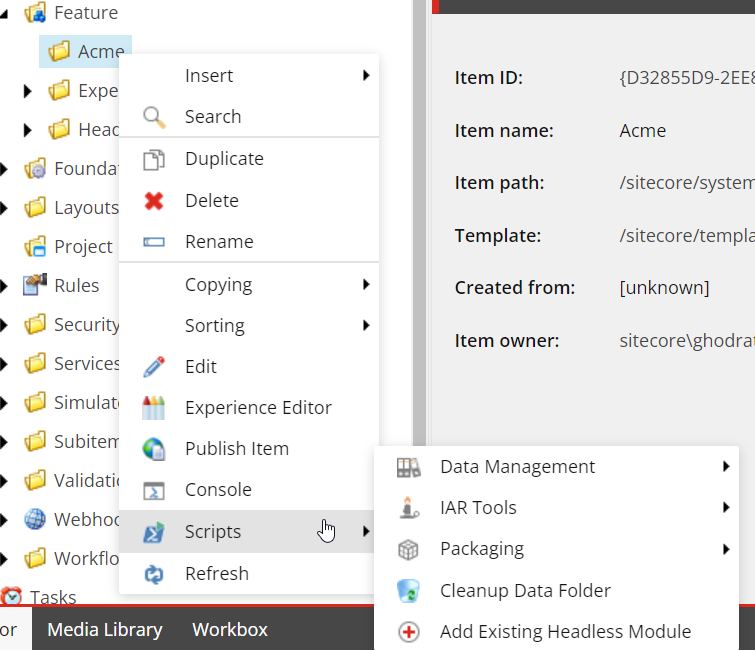The width and height of the screenshot is (755, 650).
Task: Expand the IAR Tools submenu arrow
Action: [726, 507]
